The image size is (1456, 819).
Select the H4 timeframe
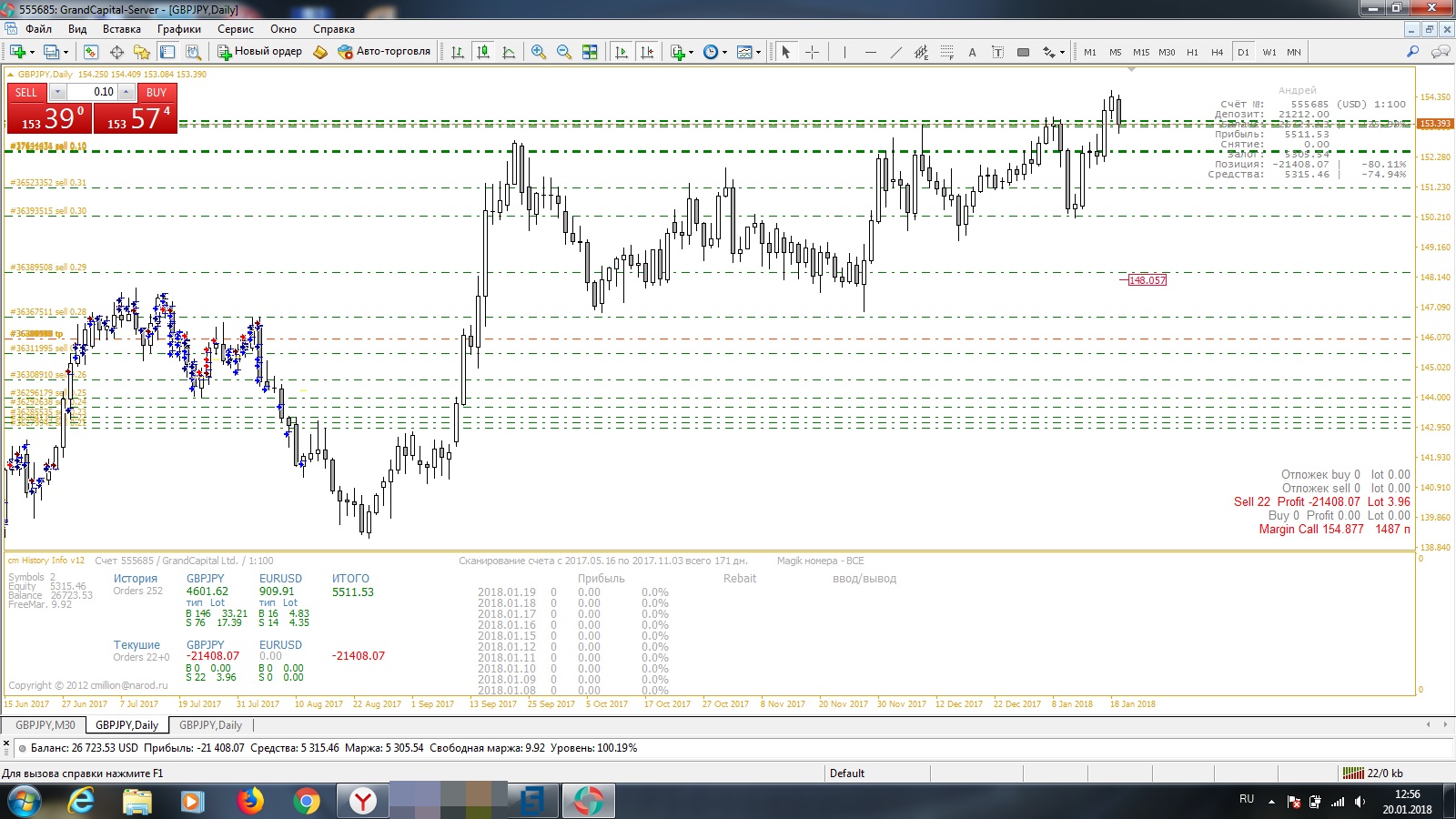click(x=1217, y=52)
